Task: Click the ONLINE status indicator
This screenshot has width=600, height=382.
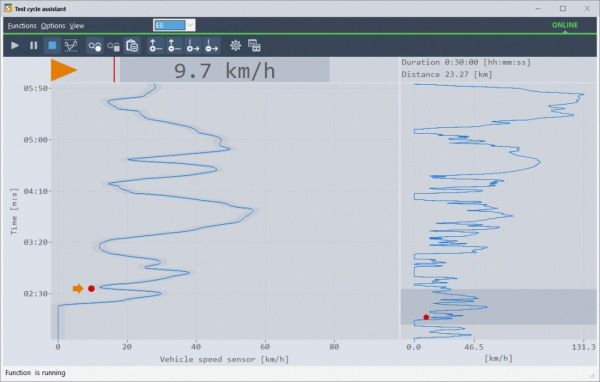Action: pyautogui.click(x=564, y=25)
